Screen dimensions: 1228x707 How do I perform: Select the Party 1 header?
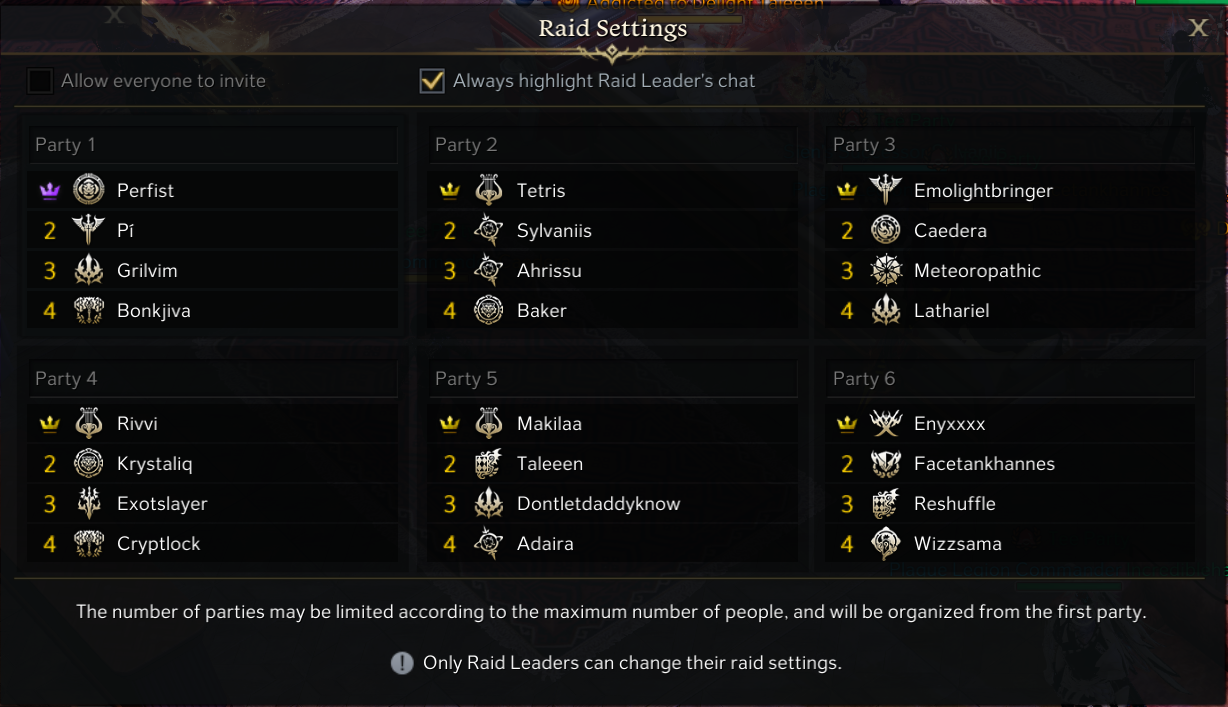[x=66, y=145]
